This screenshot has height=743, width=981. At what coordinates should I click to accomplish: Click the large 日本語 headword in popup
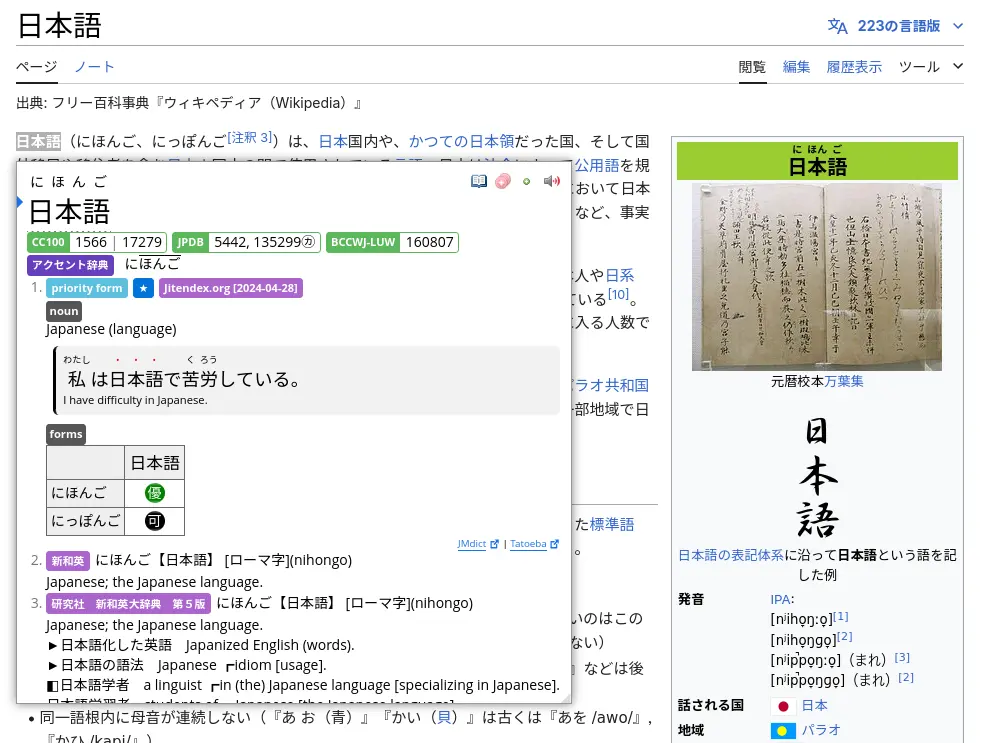click(x=69, y=212)
